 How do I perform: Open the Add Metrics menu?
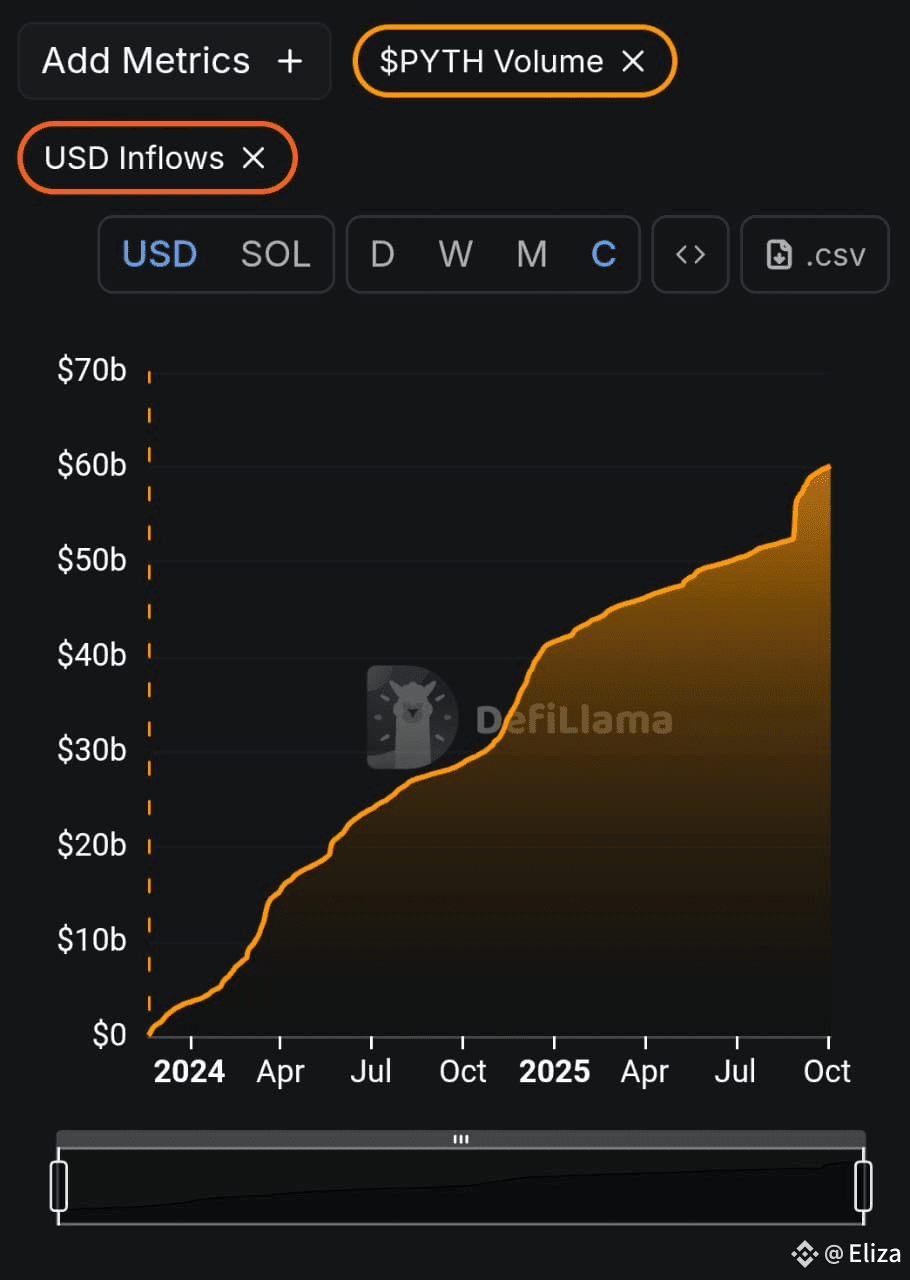click(174, 61)
